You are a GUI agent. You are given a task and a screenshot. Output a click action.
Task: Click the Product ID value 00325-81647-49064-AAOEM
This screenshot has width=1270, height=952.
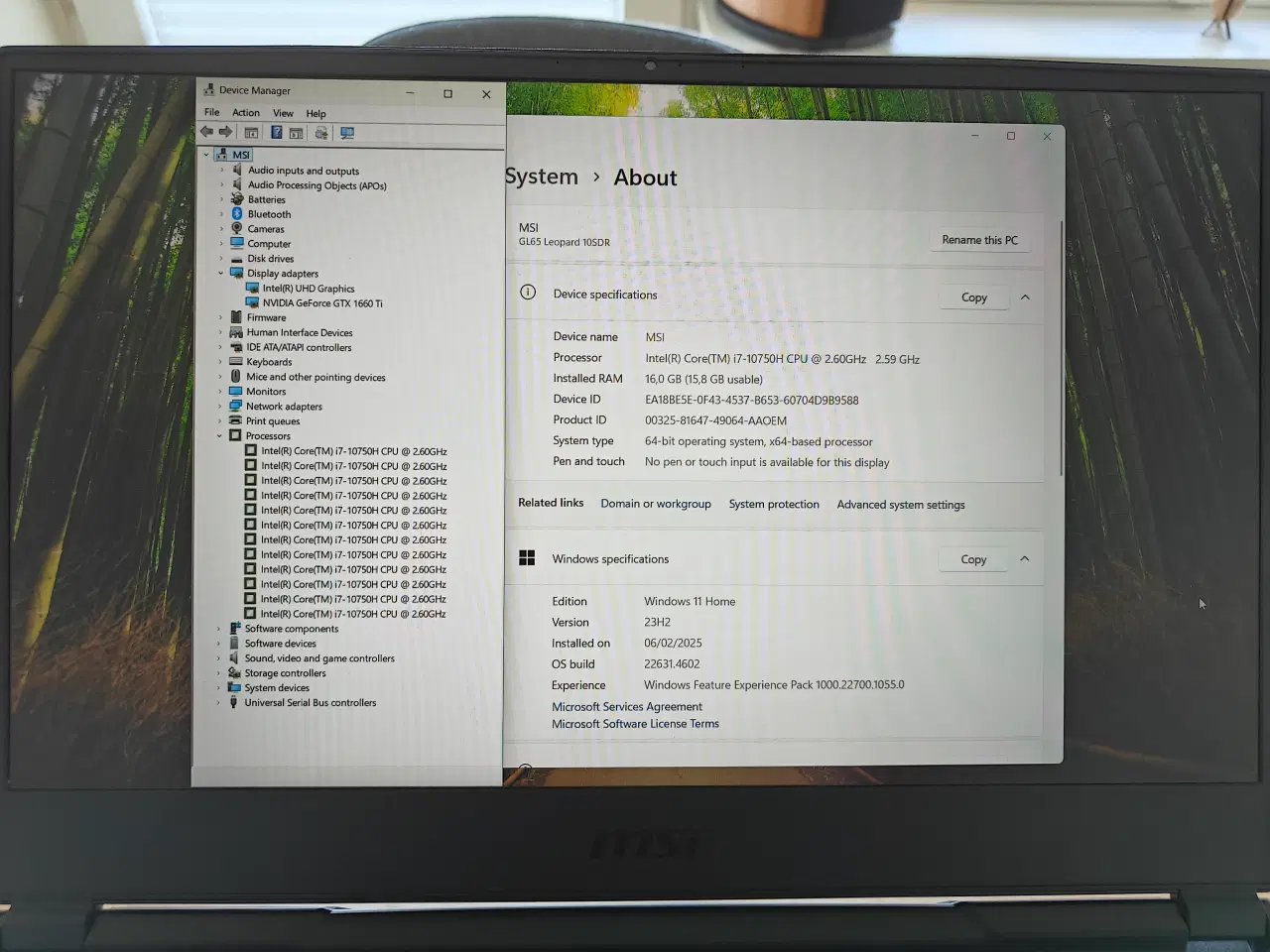point(715,420)
